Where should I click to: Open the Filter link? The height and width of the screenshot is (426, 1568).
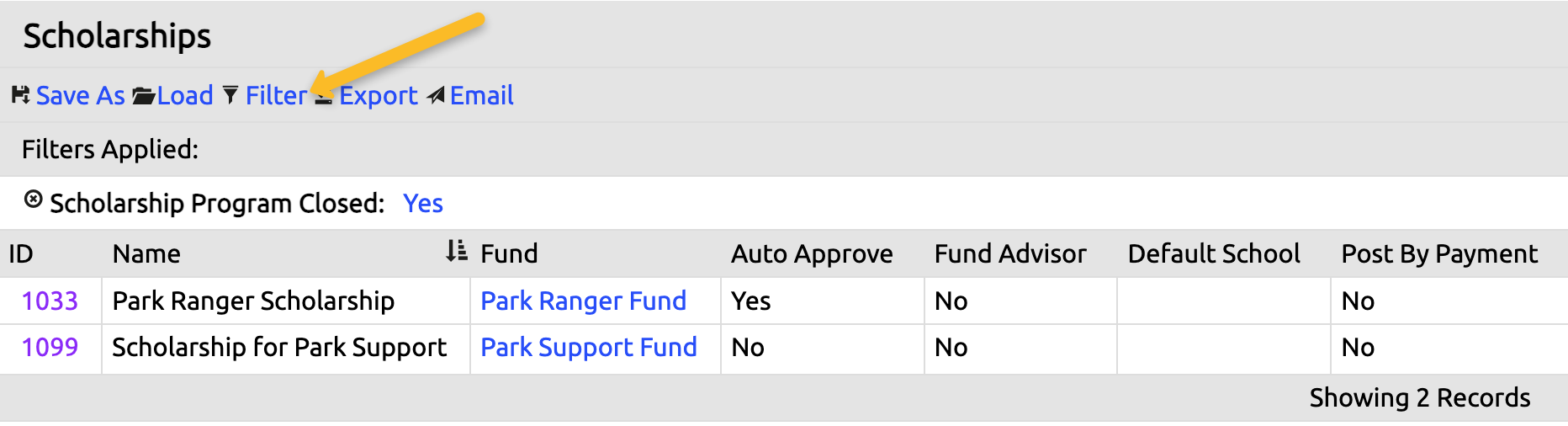(x=276, y=96)
